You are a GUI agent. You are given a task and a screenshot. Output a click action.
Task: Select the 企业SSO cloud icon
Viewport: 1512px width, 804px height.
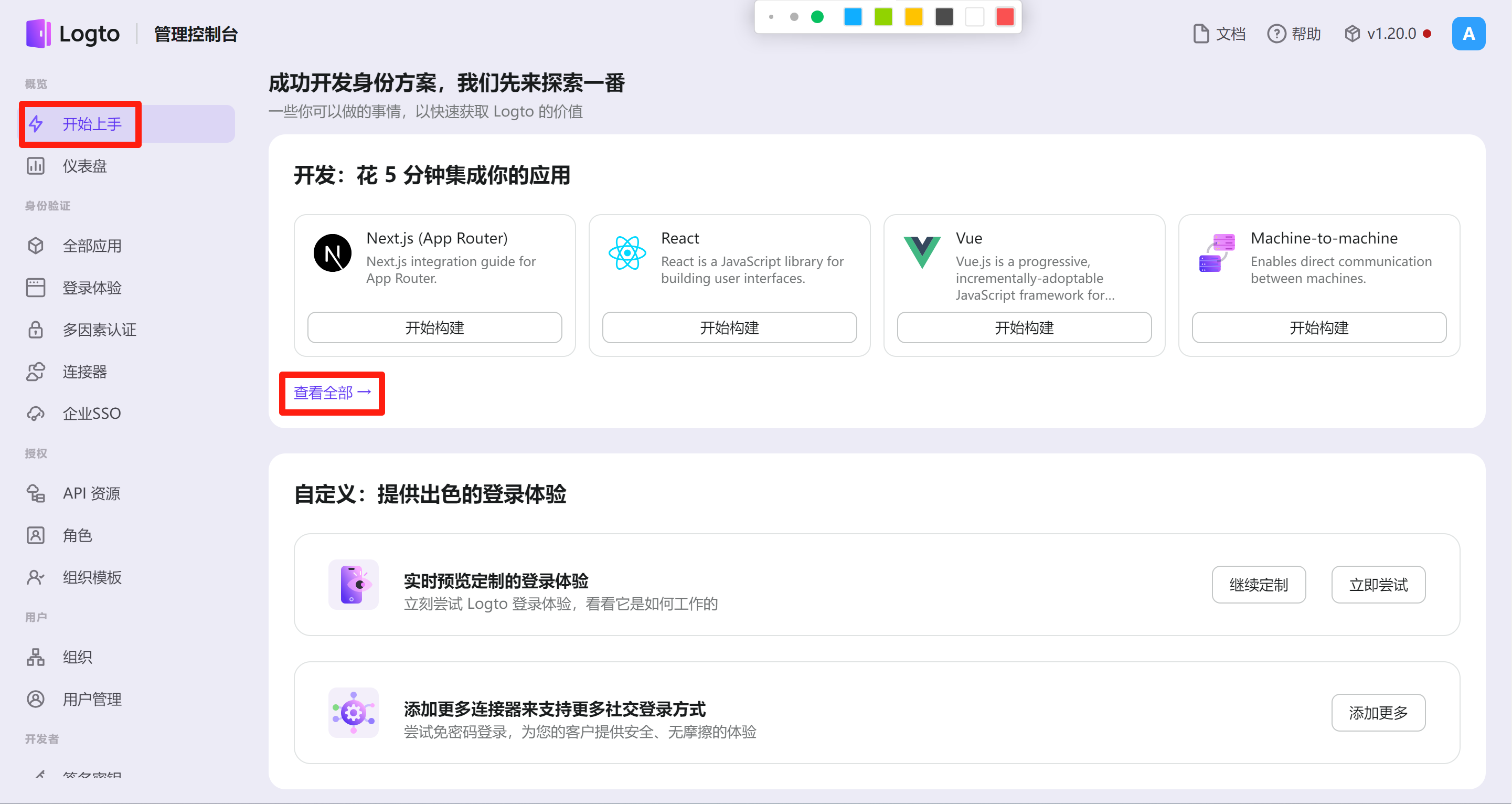[x=35, y=414]
